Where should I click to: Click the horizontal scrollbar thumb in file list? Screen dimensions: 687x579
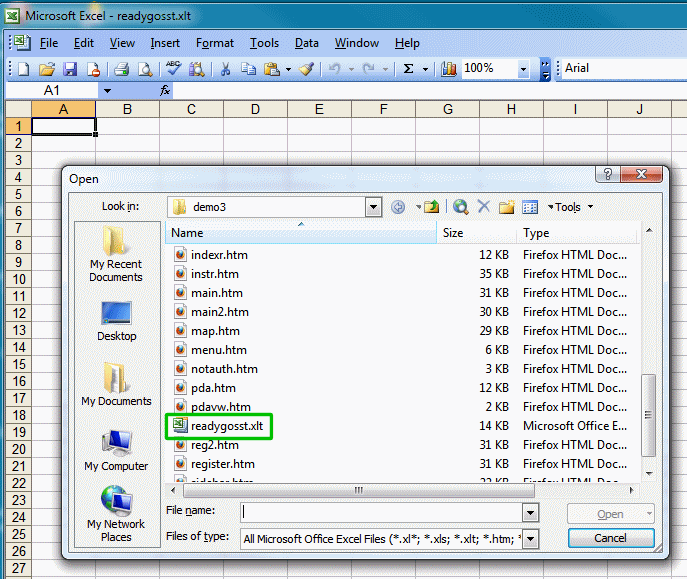(358, 490)
